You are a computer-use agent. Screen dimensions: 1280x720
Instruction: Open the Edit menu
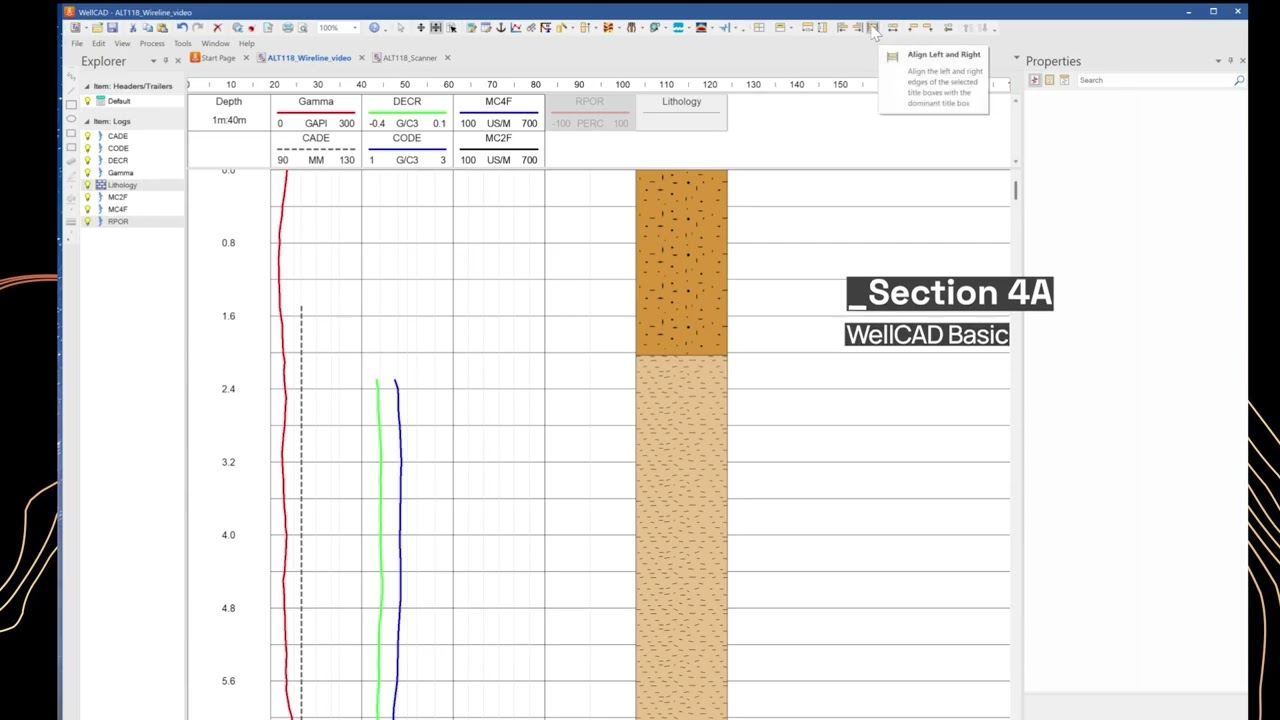point(99,44)
